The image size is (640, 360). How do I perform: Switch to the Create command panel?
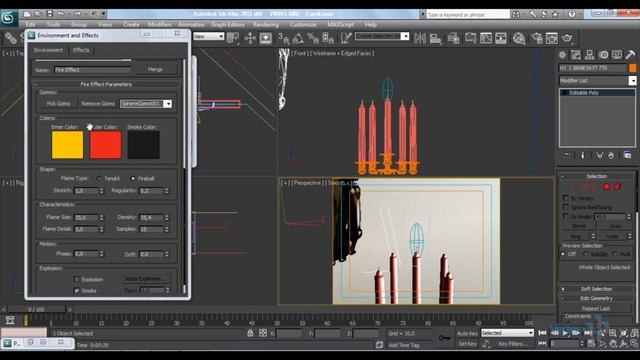click(562, 55)
